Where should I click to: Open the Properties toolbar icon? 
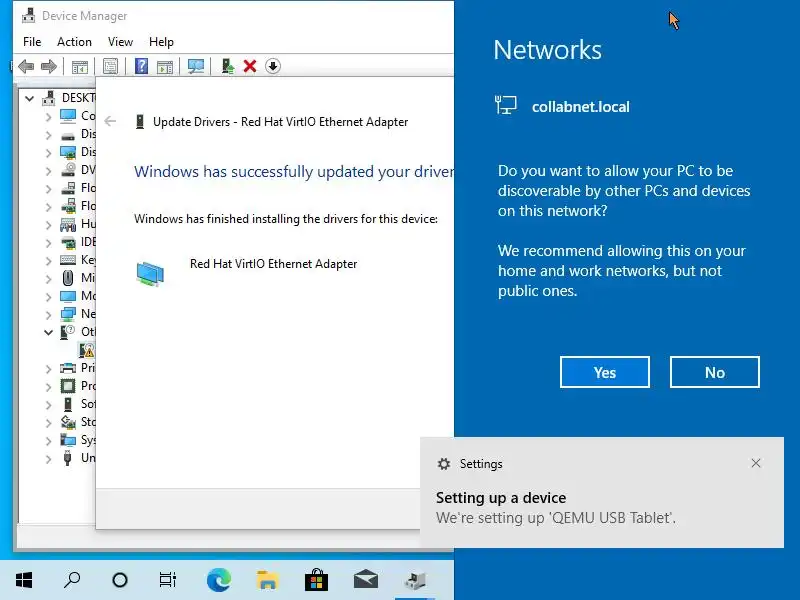pyautogui.click(x=110, y=66)
